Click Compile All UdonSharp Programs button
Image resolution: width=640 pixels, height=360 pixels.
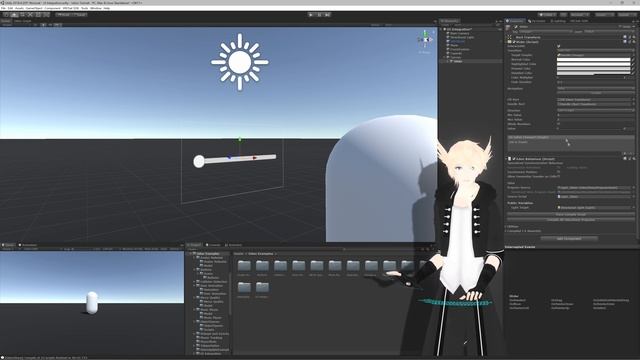click(x=571, y=220)
